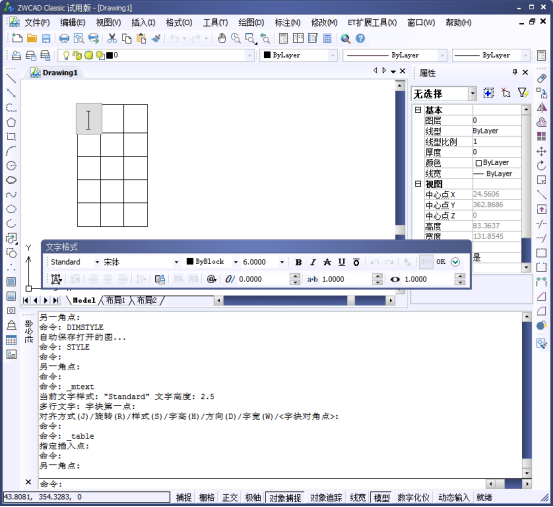Click the Help question mark icon
This screenshot has width=553, height=507.
(360, 38)
